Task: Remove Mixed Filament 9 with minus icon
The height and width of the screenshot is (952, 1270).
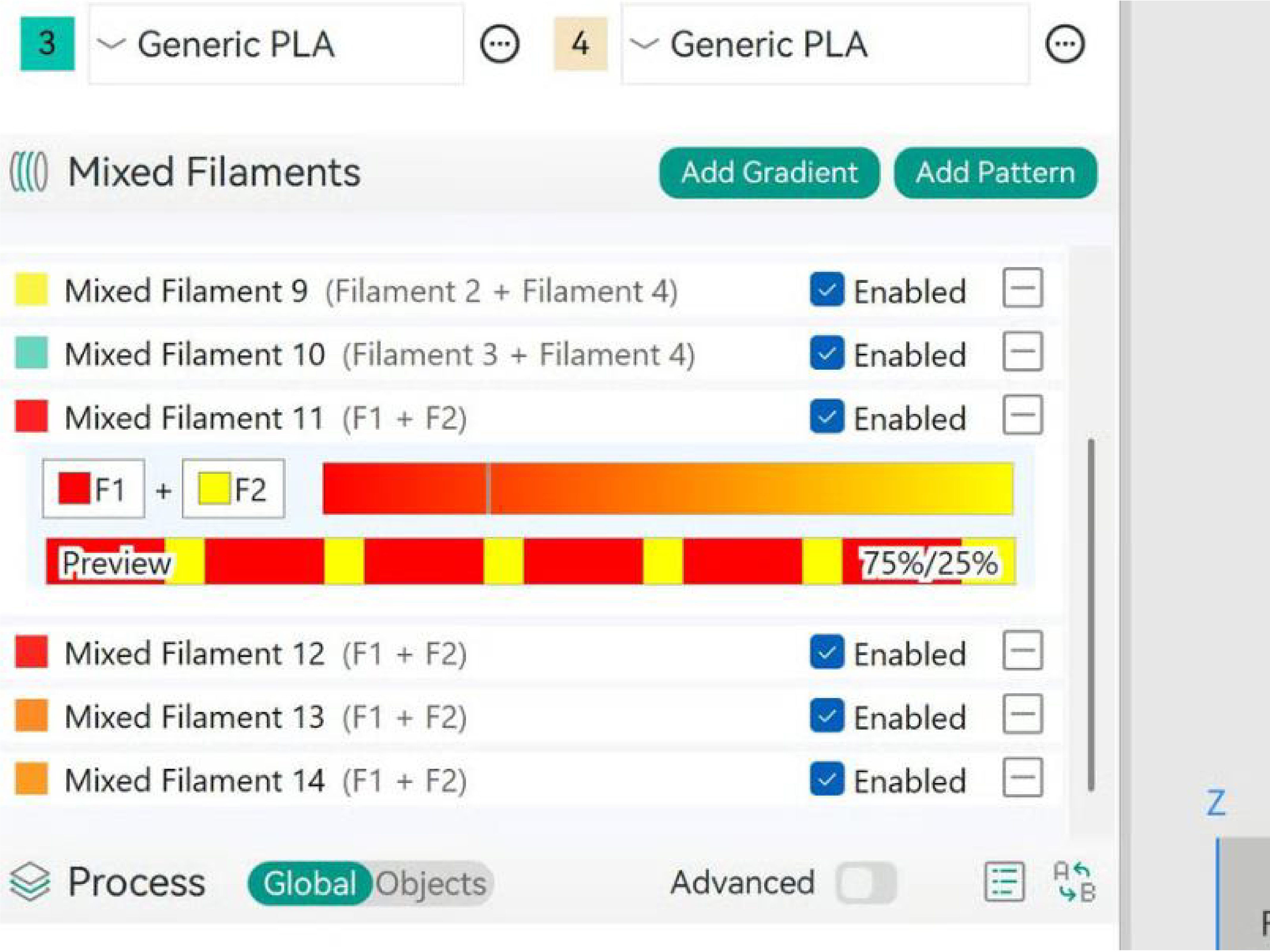Action: tap(1022, 288)
